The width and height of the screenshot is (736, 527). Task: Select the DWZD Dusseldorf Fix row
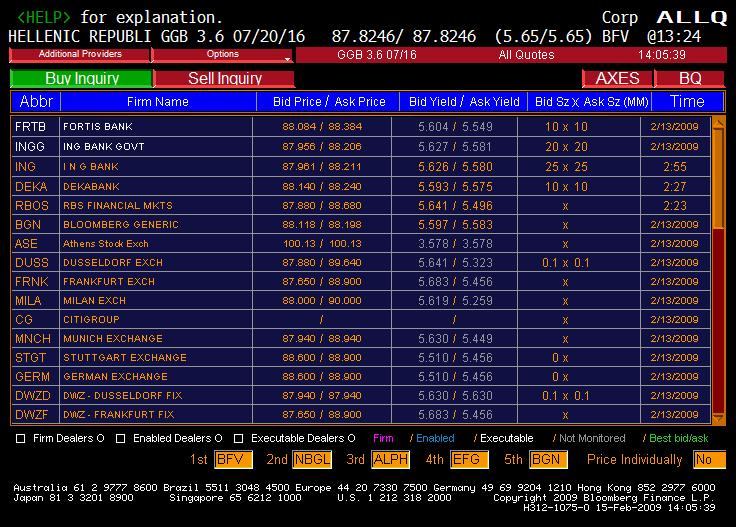point(361,396)
